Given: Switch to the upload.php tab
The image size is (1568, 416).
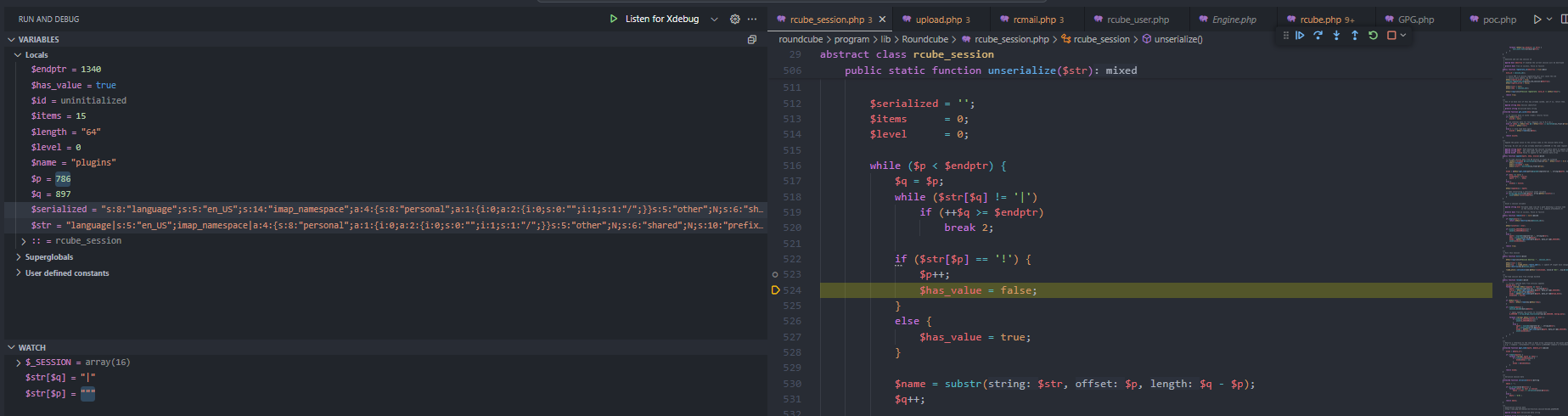Looking at the screenshot, I should tap(938, 20).
